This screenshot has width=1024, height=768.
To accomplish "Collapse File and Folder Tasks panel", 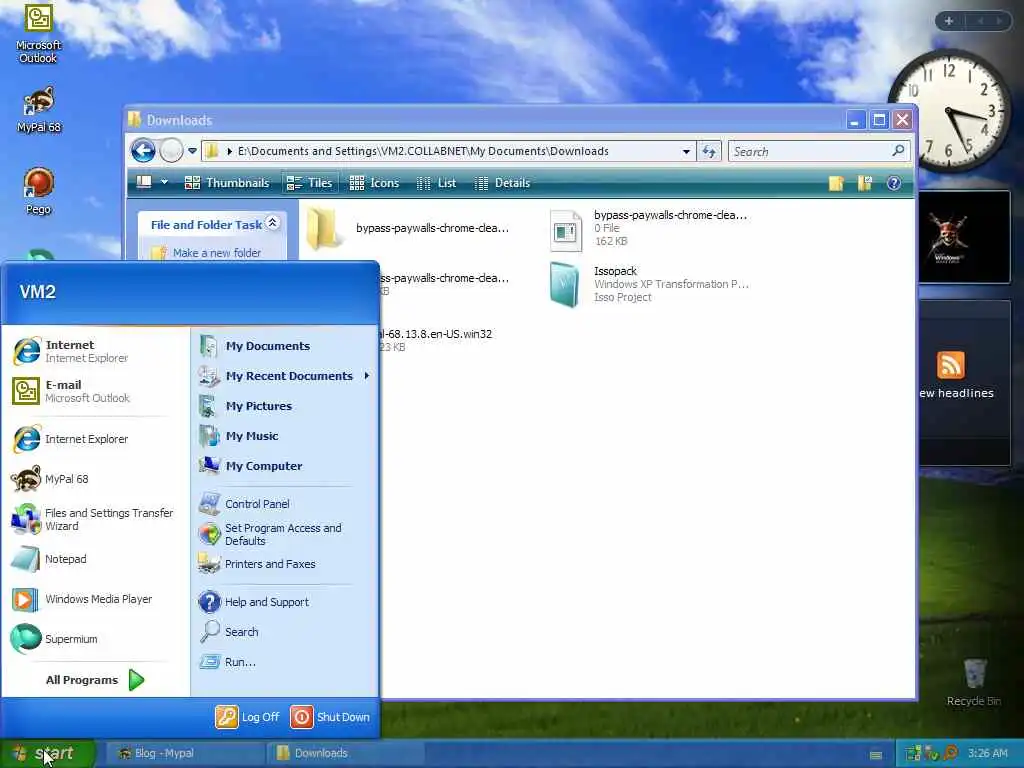I will [272, 223].
